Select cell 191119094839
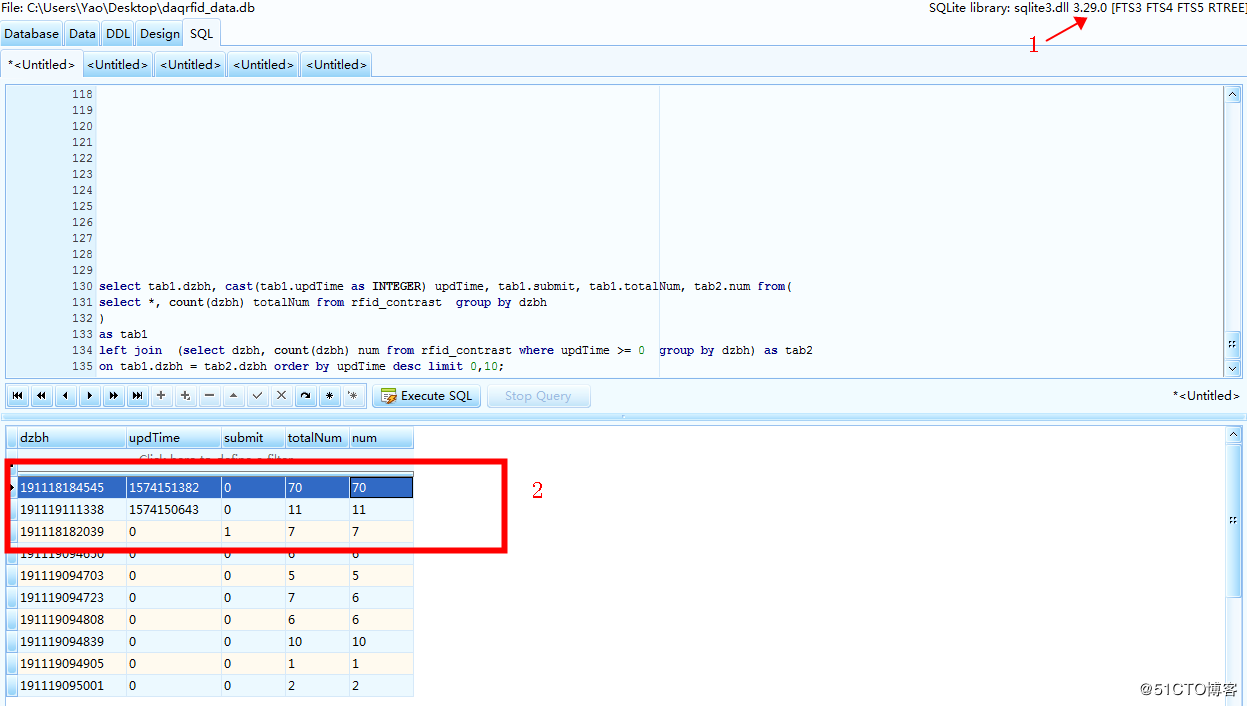This screenshot has width=1247, height=706. click(x=72, y=642)
